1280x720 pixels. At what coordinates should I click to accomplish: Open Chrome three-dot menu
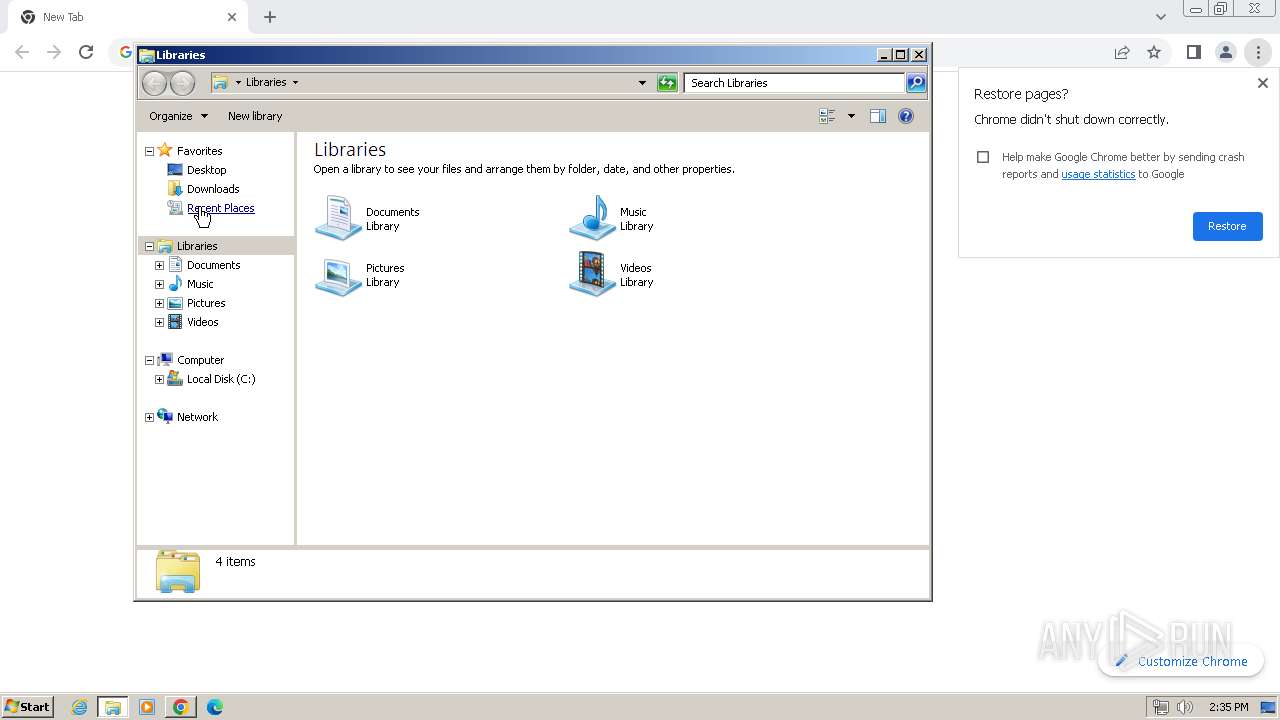click(1258, 52)
